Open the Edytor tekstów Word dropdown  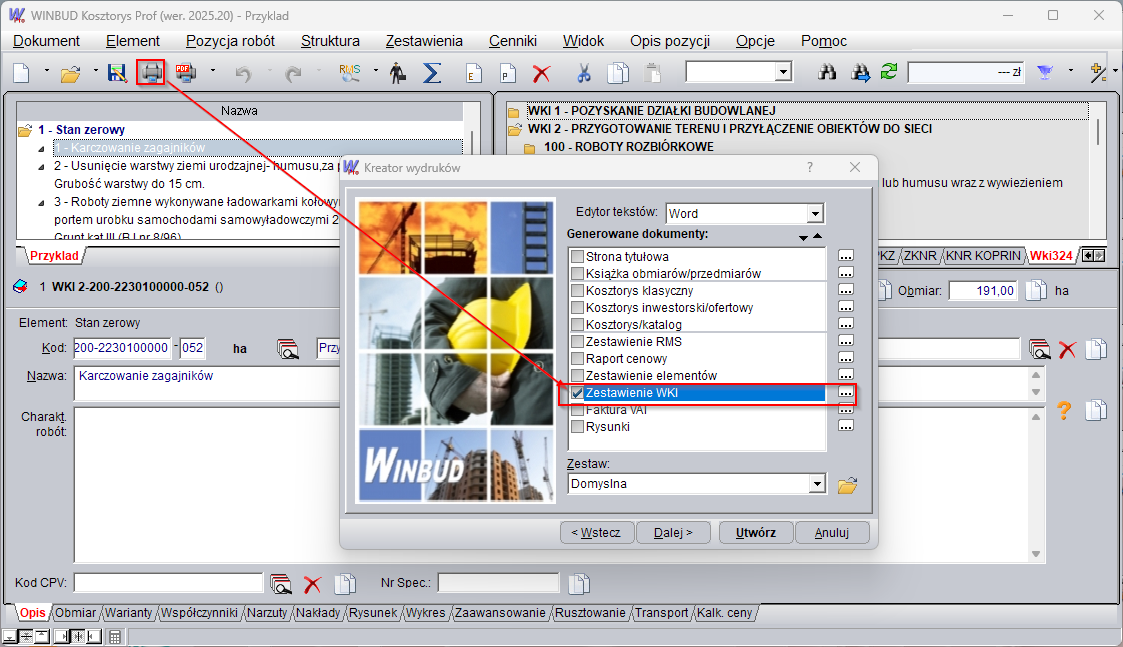(x=814, y=214)
